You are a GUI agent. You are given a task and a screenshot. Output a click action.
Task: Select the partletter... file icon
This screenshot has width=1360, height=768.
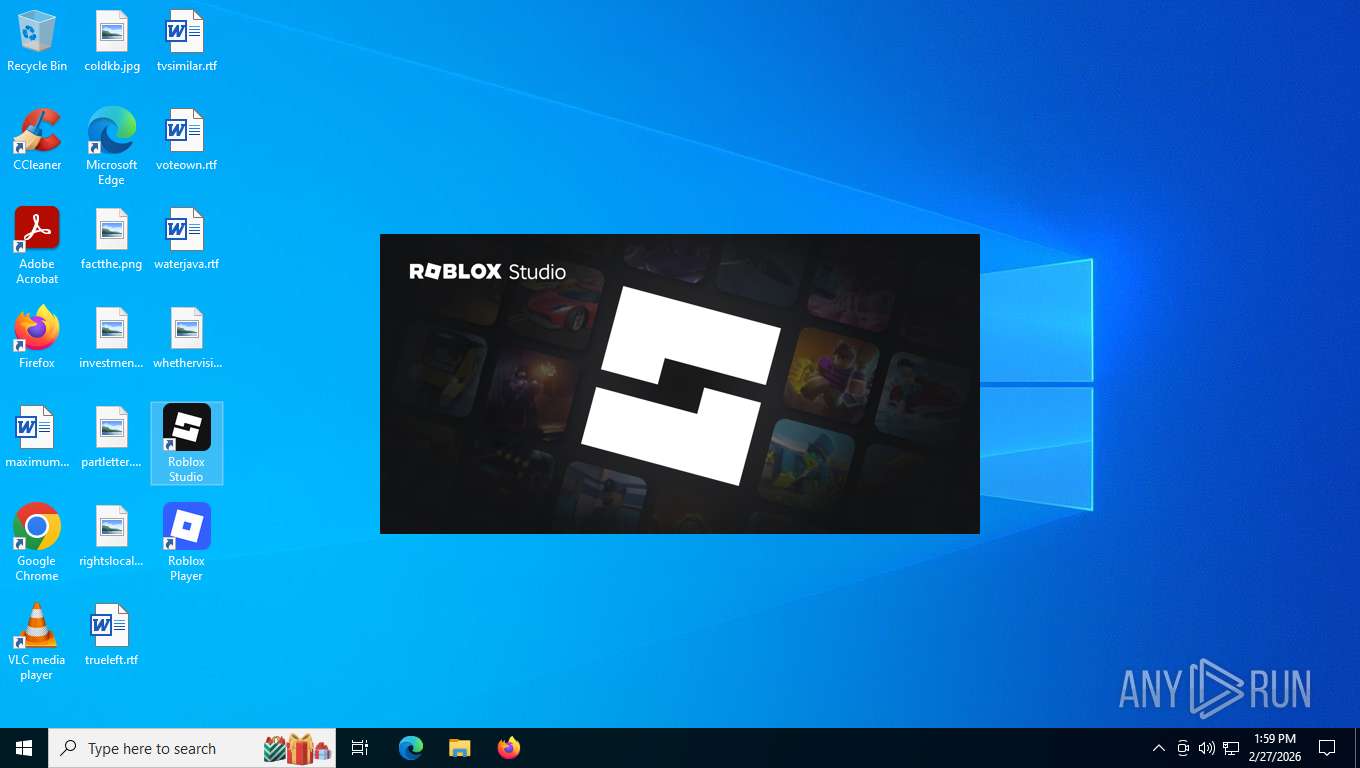coord(112,437)
